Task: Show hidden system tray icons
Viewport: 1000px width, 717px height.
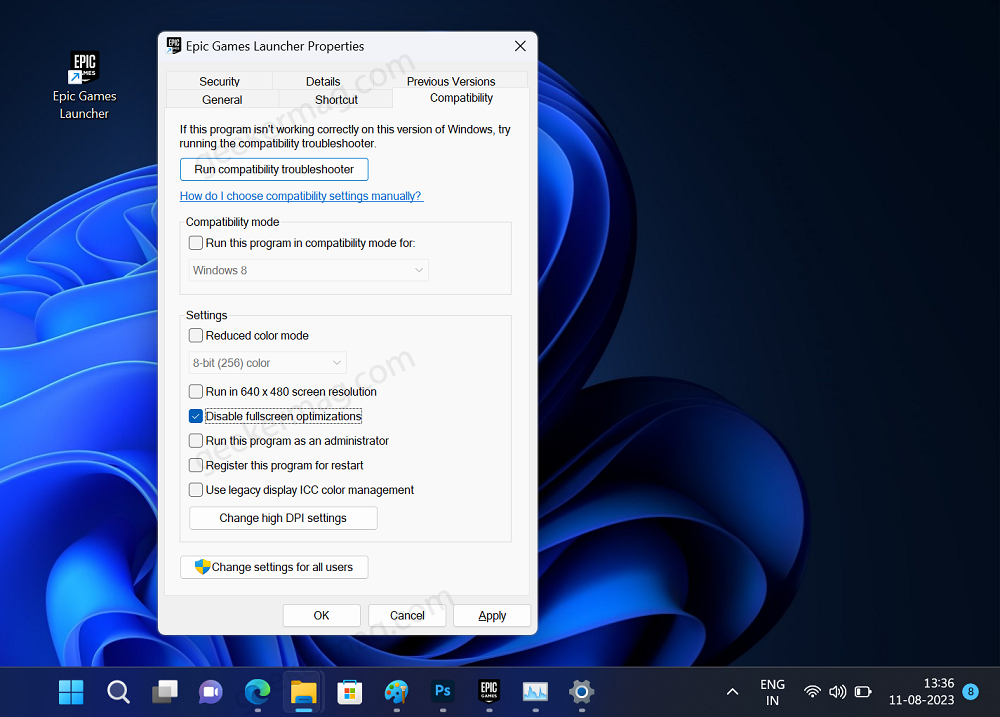Action: pyautogui.click(x=733, y=692)
